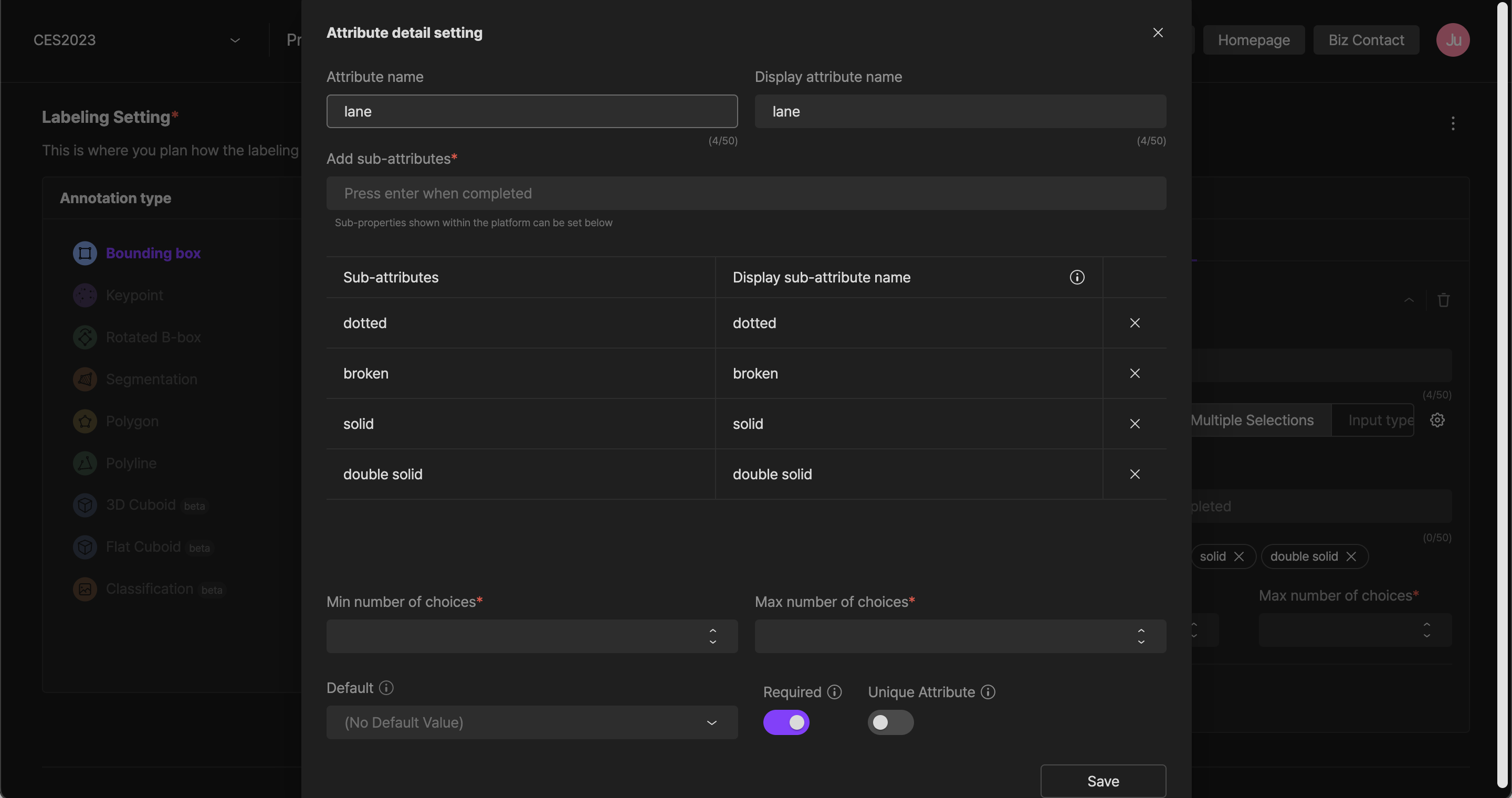Open Biz Contact page
Viewport: 1512px width, 798px height.
coord(1366,40)
